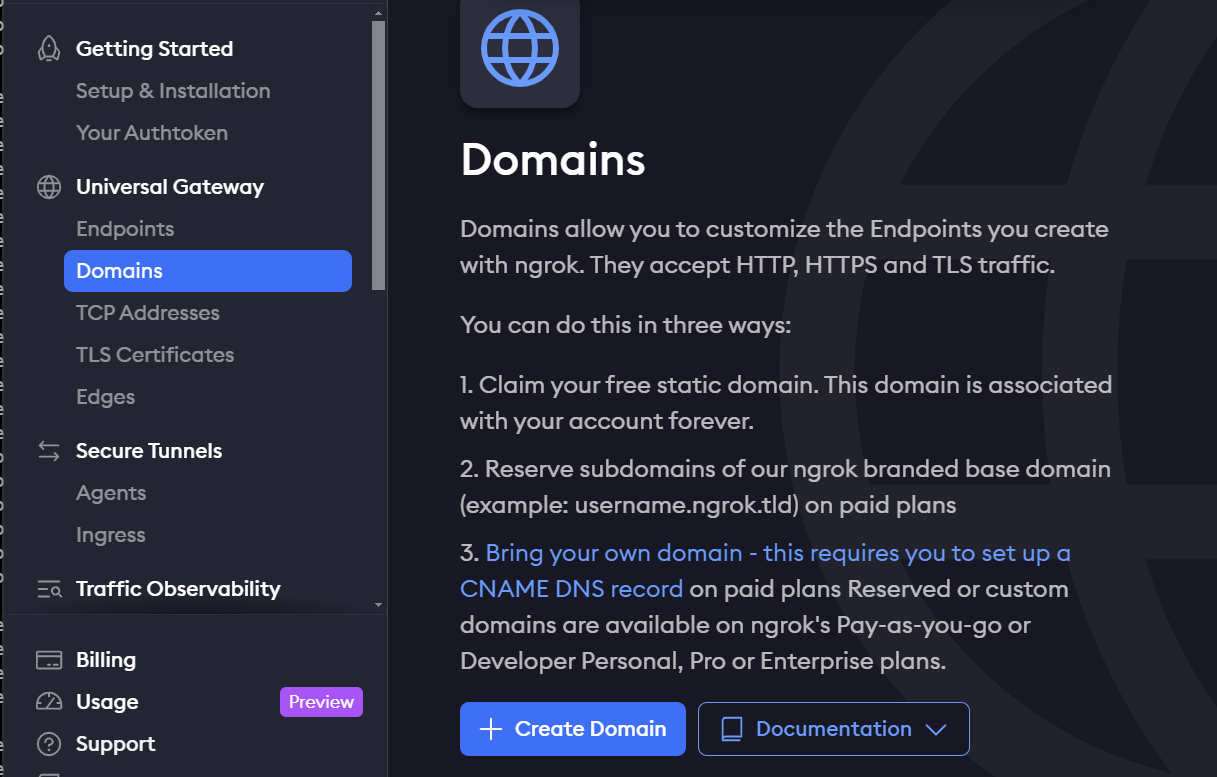1217x777 pixels.
Task: Click the Secure Tunnels arrows icon
Action: 48,451
